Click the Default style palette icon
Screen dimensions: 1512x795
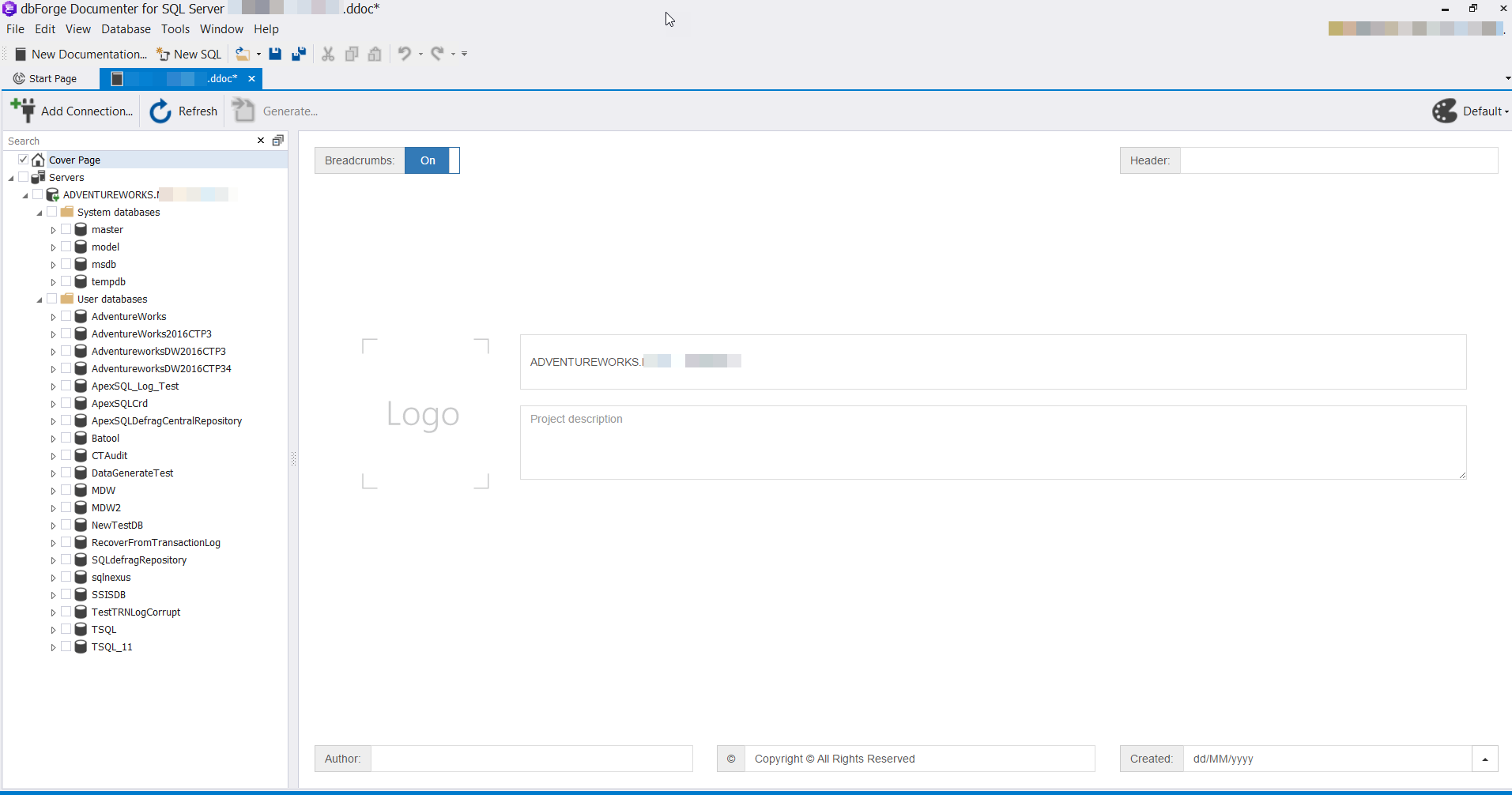(1445, 111)
